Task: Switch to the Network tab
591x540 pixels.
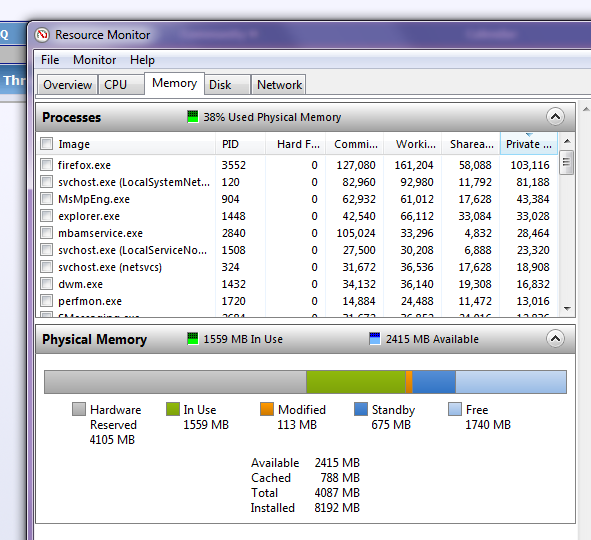Action: click(x=279, y=84)
